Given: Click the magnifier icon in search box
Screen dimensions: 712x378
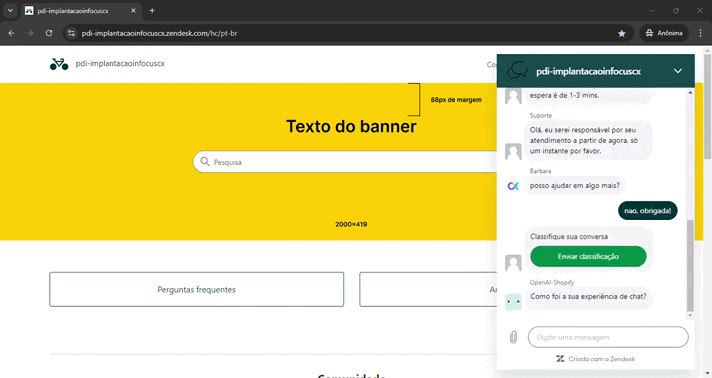Looking at the screenshot, I should [205, 162].
